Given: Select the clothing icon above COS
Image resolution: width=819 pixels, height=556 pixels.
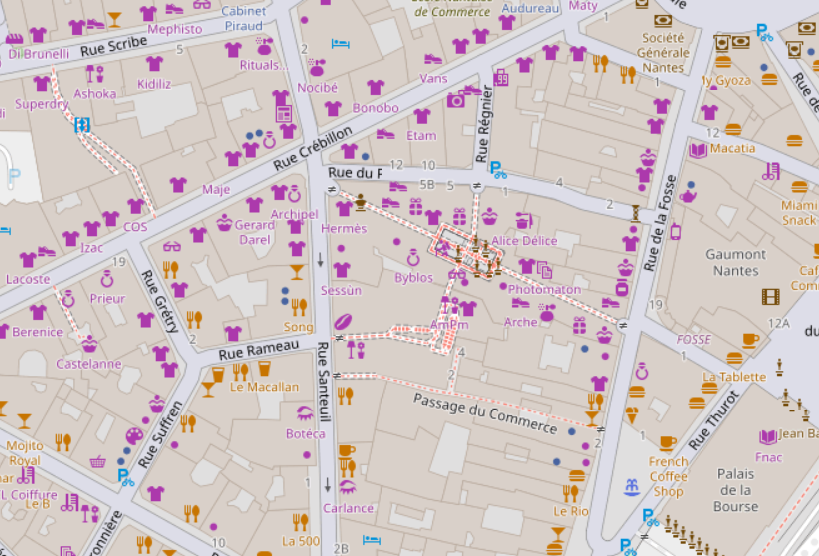Looking at the screenshot, I should [x=135, y=206].
